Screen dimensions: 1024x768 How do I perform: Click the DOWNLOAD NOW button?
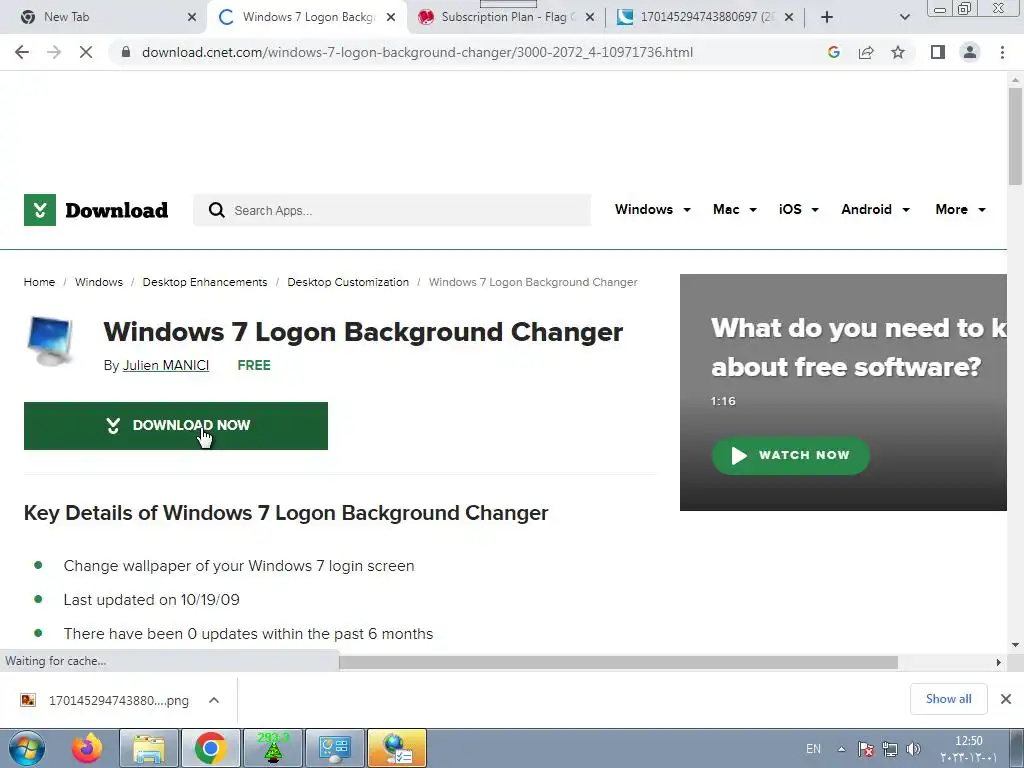176,426
